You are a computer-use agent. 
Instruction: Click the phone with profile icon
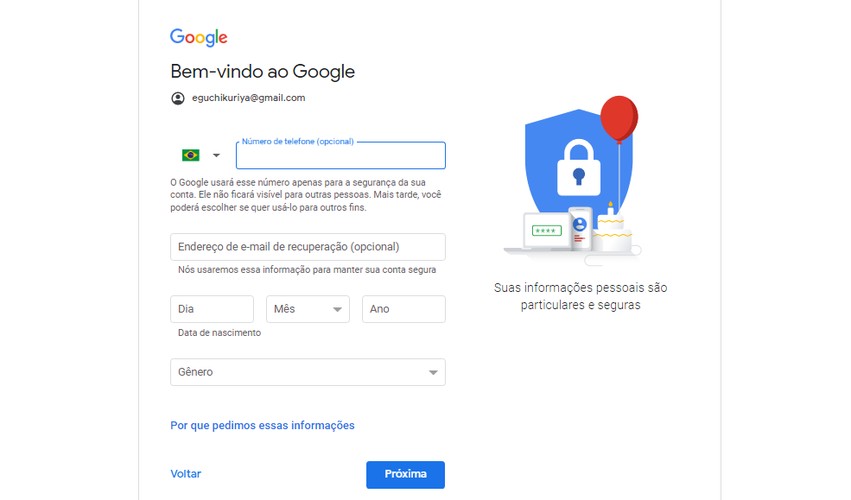point(580,229)
